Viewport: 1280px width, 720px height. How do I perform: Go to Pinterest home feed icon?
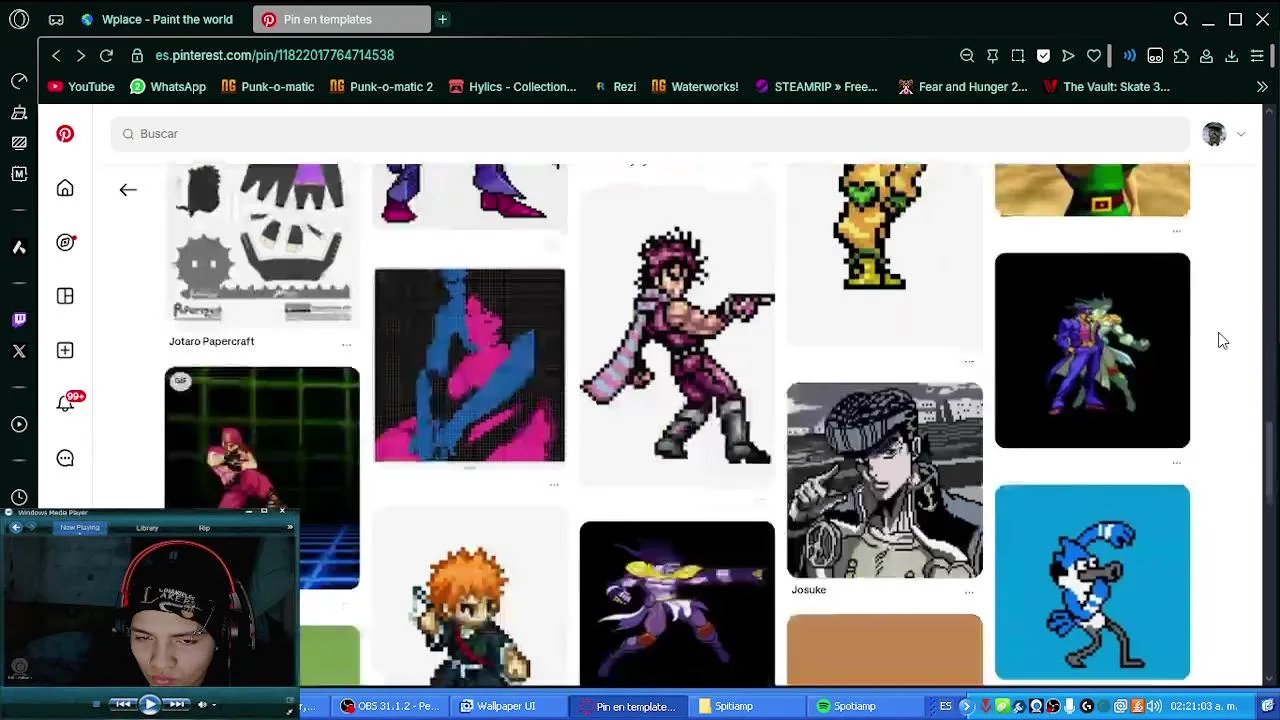coord(65,188)
